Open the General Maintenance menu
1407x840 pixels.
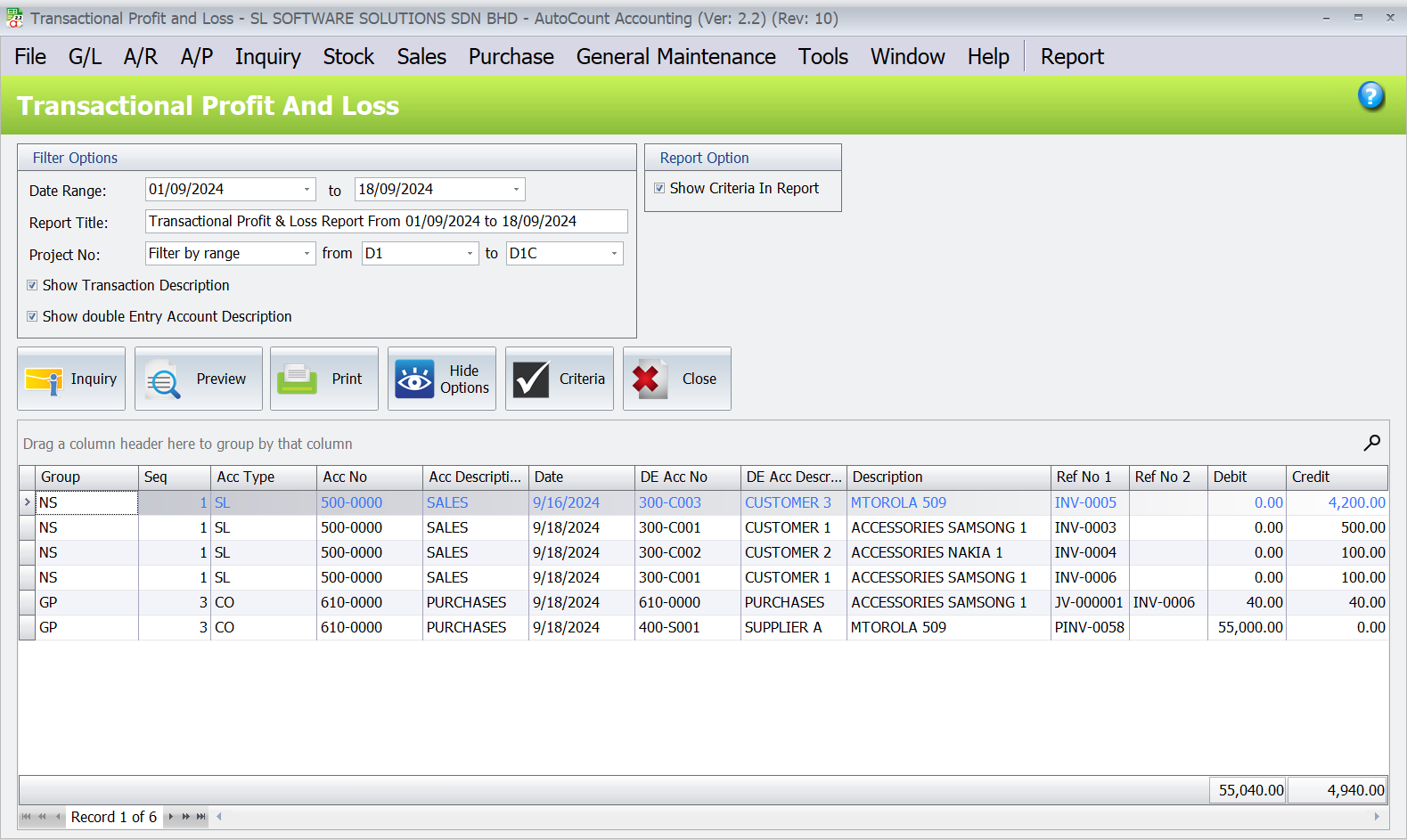pos(675,57)
